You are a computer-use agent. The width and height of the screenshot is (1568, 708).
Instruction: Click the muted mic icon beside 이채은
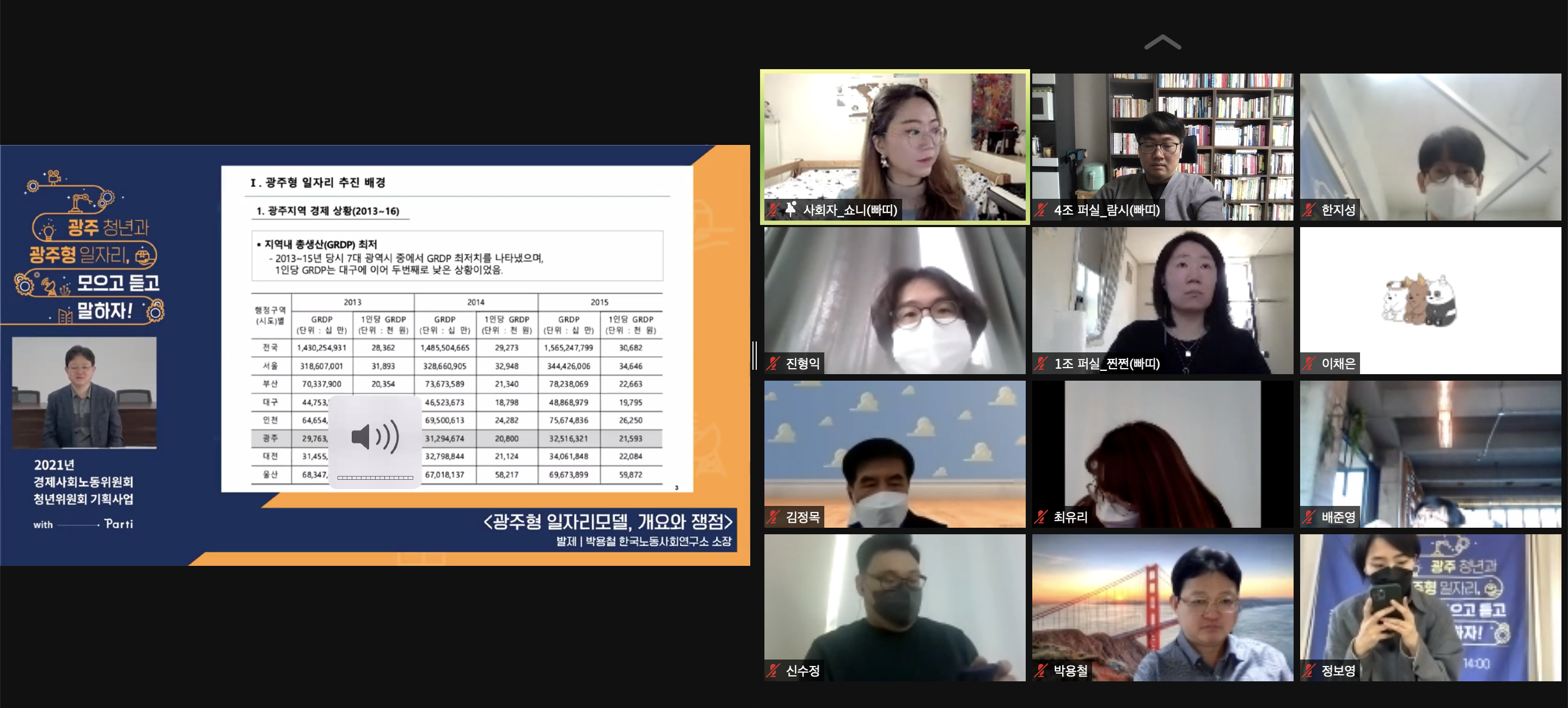point(1309,363)
